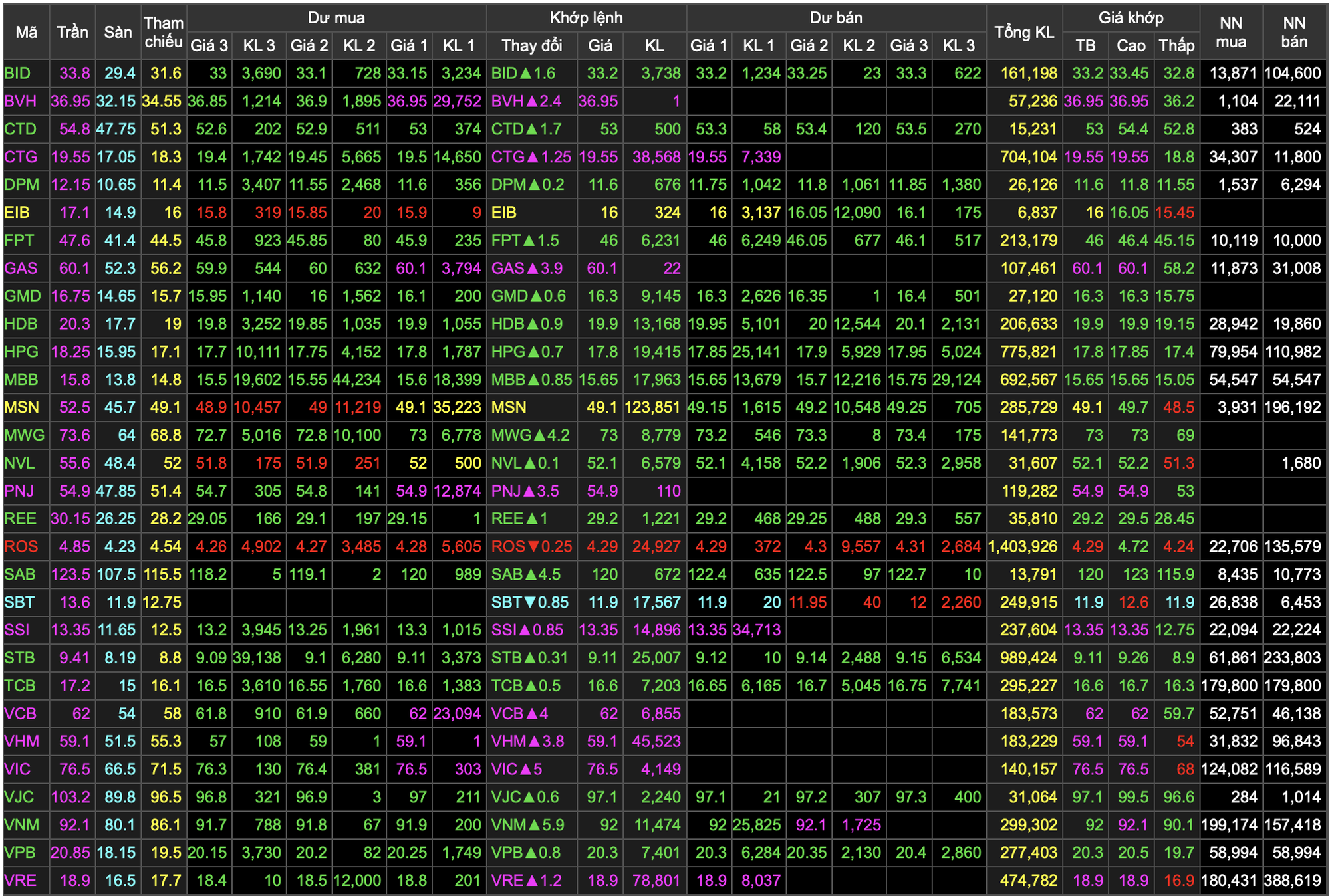Select the SAB ticker
Viewport: 1330px width, 896px height.
[20, 574]
